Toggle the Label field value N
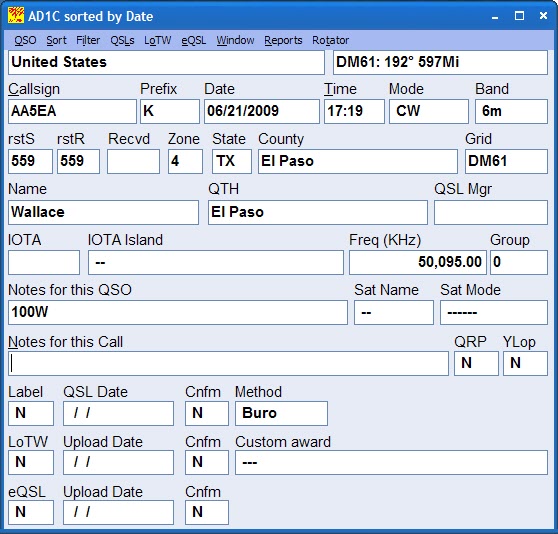The height and width of the screenshot is (534, 558). (x=31, y=413)
